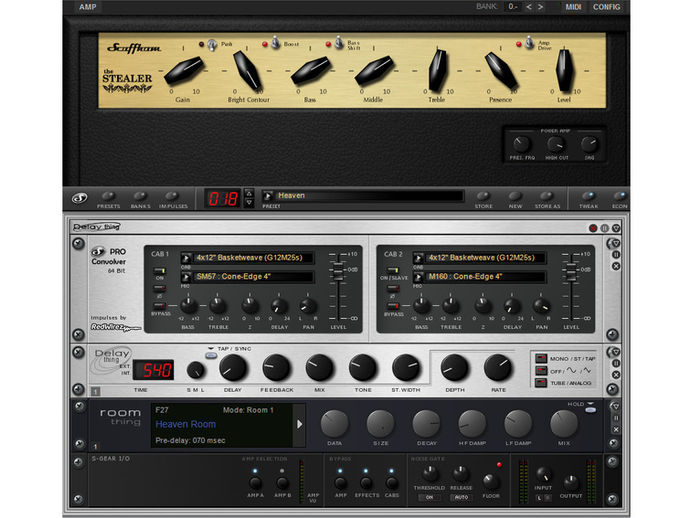Click the rack pause icon beside red close icon

(x=605, y=228)
